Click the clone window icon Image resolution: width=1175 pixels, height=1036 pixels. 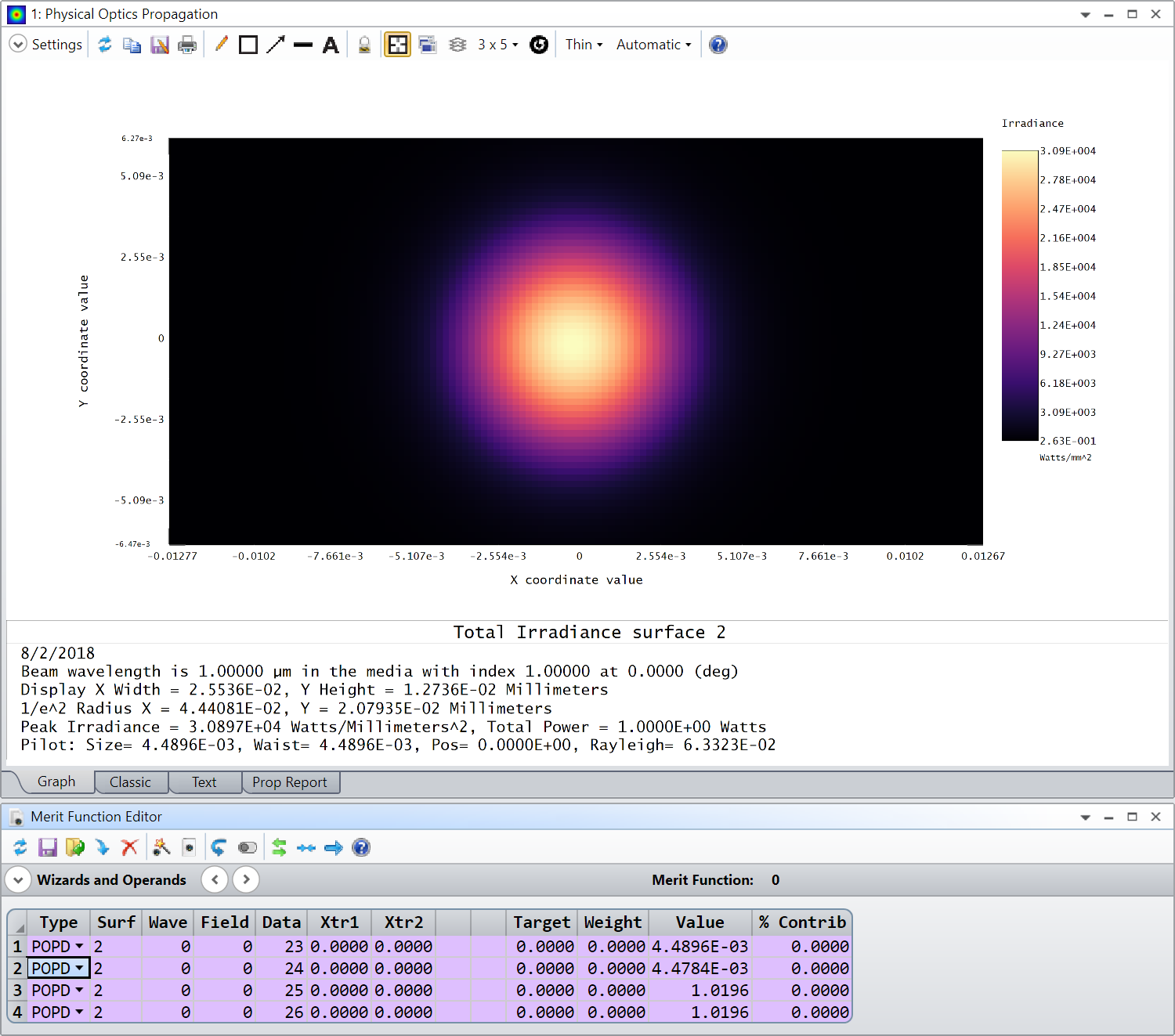(x=428, y=45)
